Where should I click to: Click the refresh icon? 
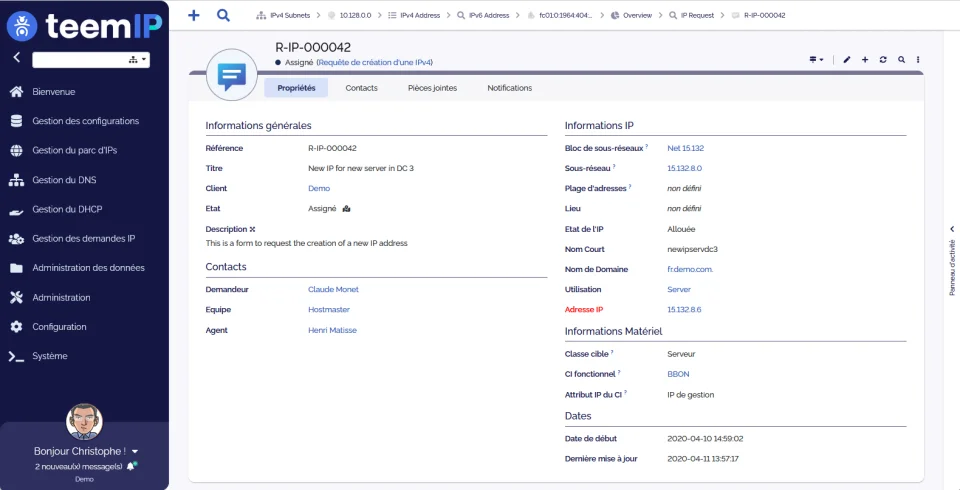pos(883,59)
